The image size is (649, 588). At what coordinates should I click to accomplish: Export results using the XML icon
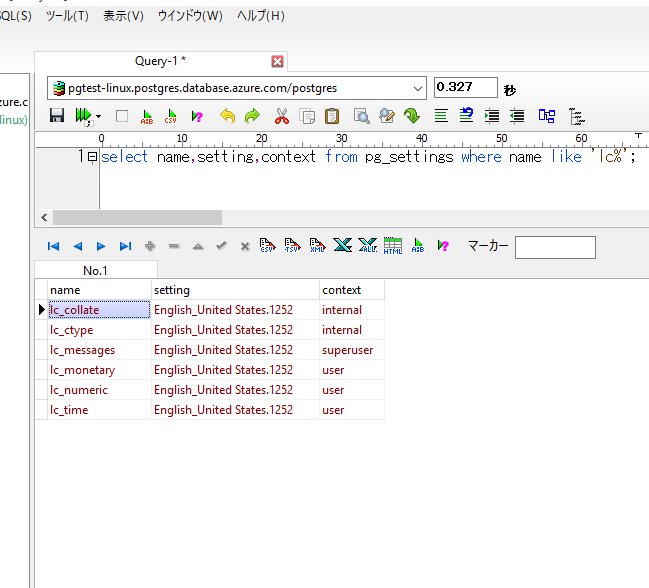coord(318,246)
